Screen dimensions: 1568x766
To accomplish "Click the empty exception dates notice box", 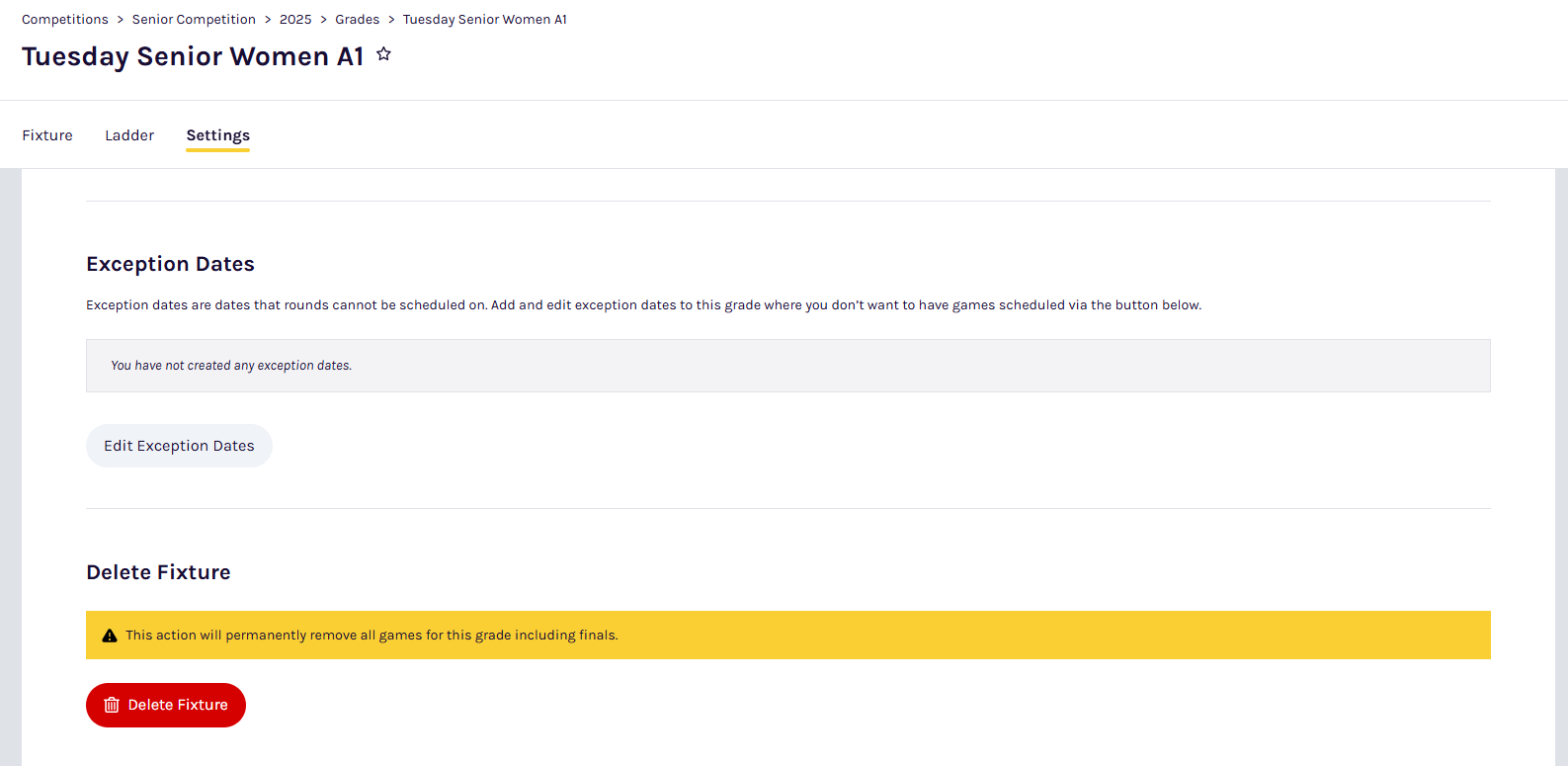I will point(787,366).
